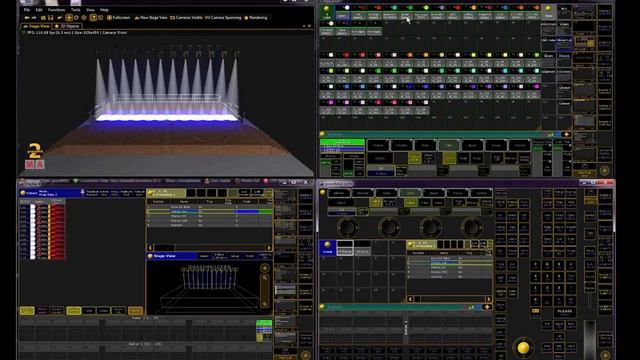Click the second encoder knob
Screen dimensions: 640x360
click(389, 227)
